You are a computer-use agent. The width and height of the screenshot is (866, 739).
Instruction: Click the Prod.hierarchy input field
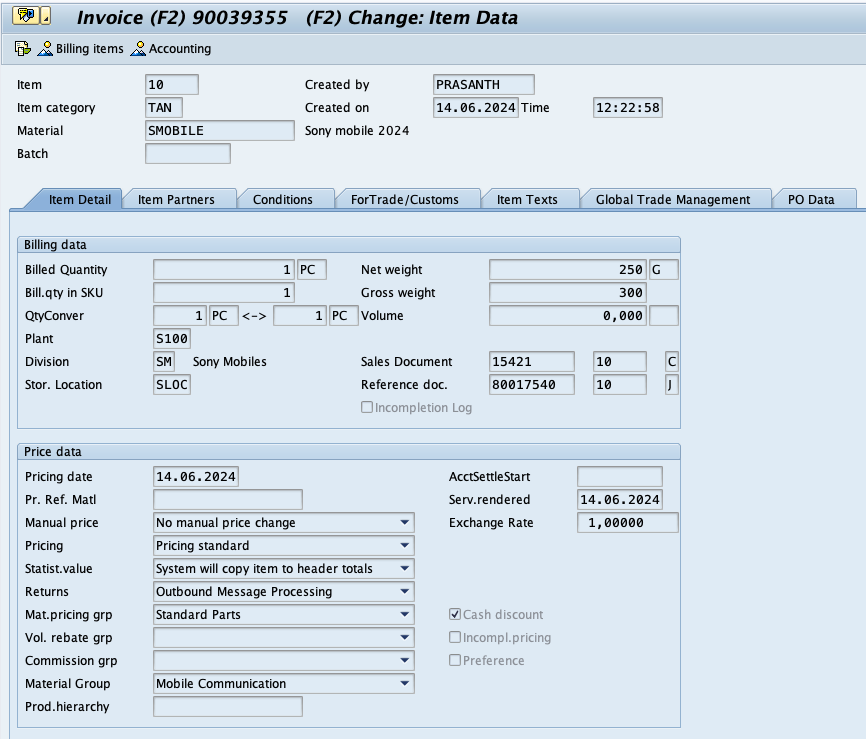pyautogui.click(x=226, y=706)
